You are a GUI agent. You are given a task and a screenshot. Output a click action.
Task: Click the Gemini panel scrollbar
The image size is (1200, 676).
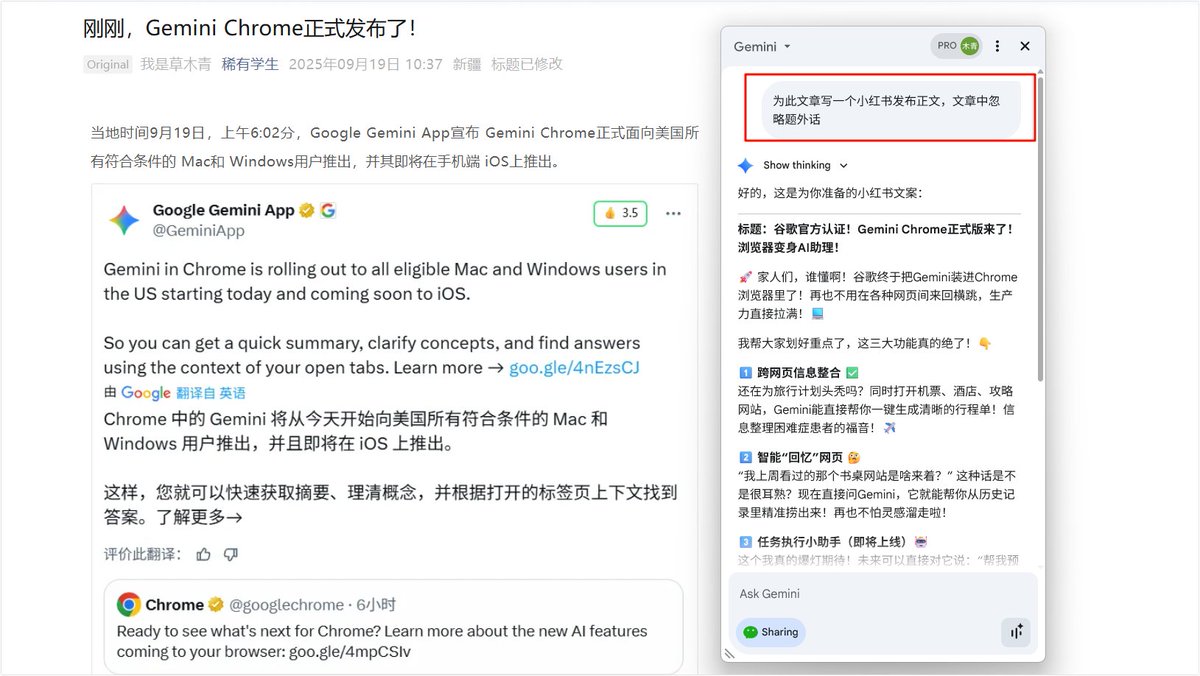1040,230
